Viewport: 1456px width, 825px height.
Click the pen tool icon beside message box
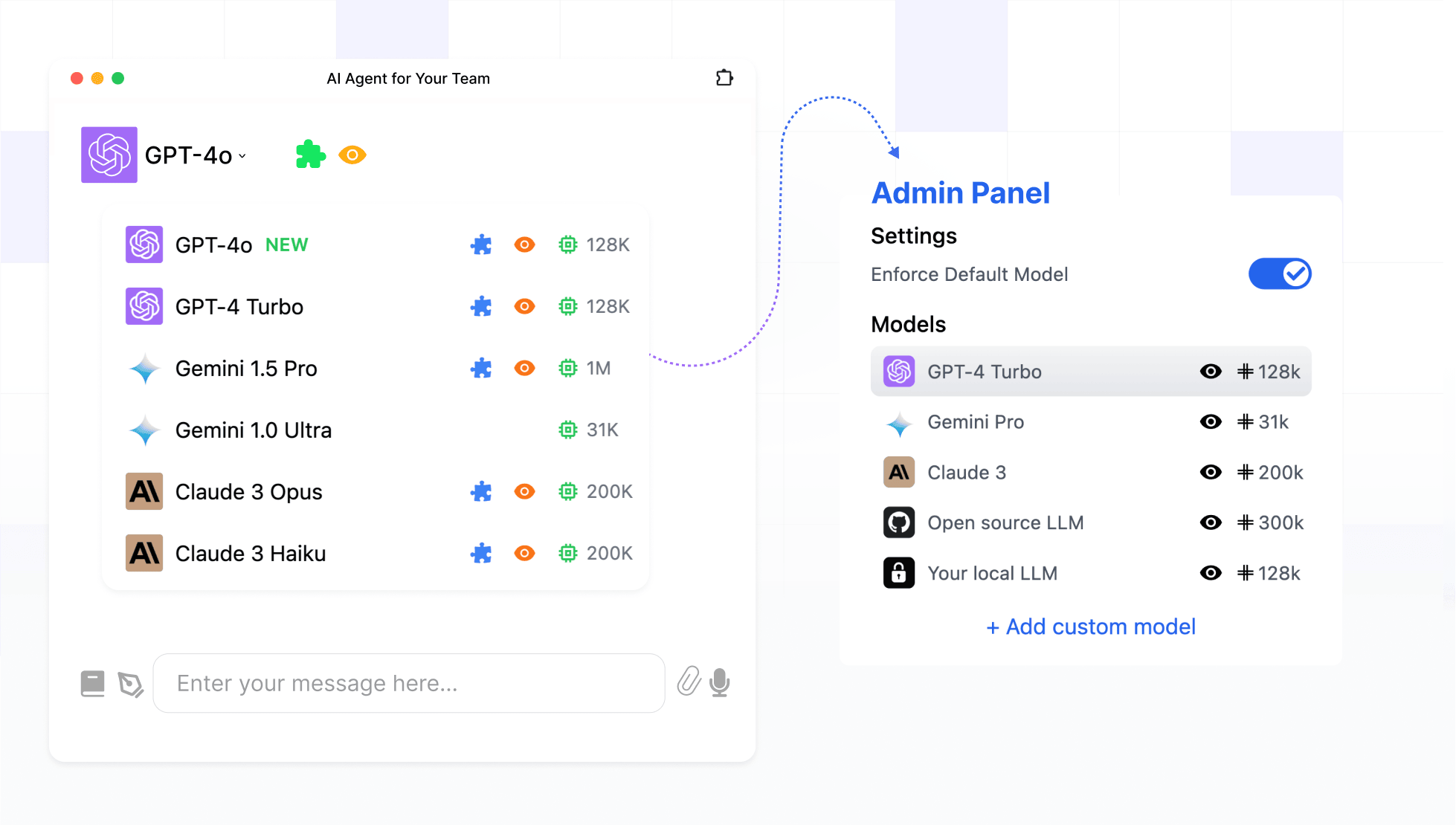pos(131,684)
